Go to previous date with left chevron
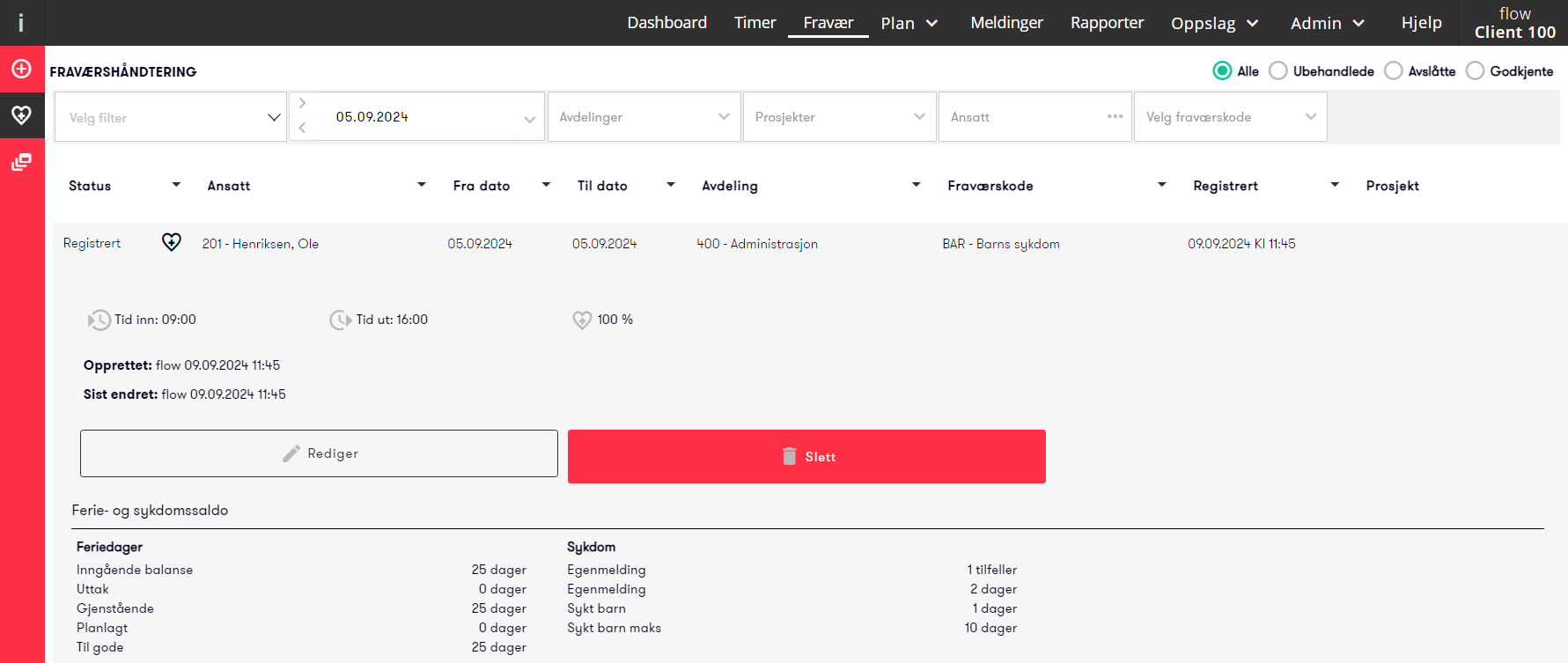Screen dimensions: 1568x663 (x=302, y=128)
